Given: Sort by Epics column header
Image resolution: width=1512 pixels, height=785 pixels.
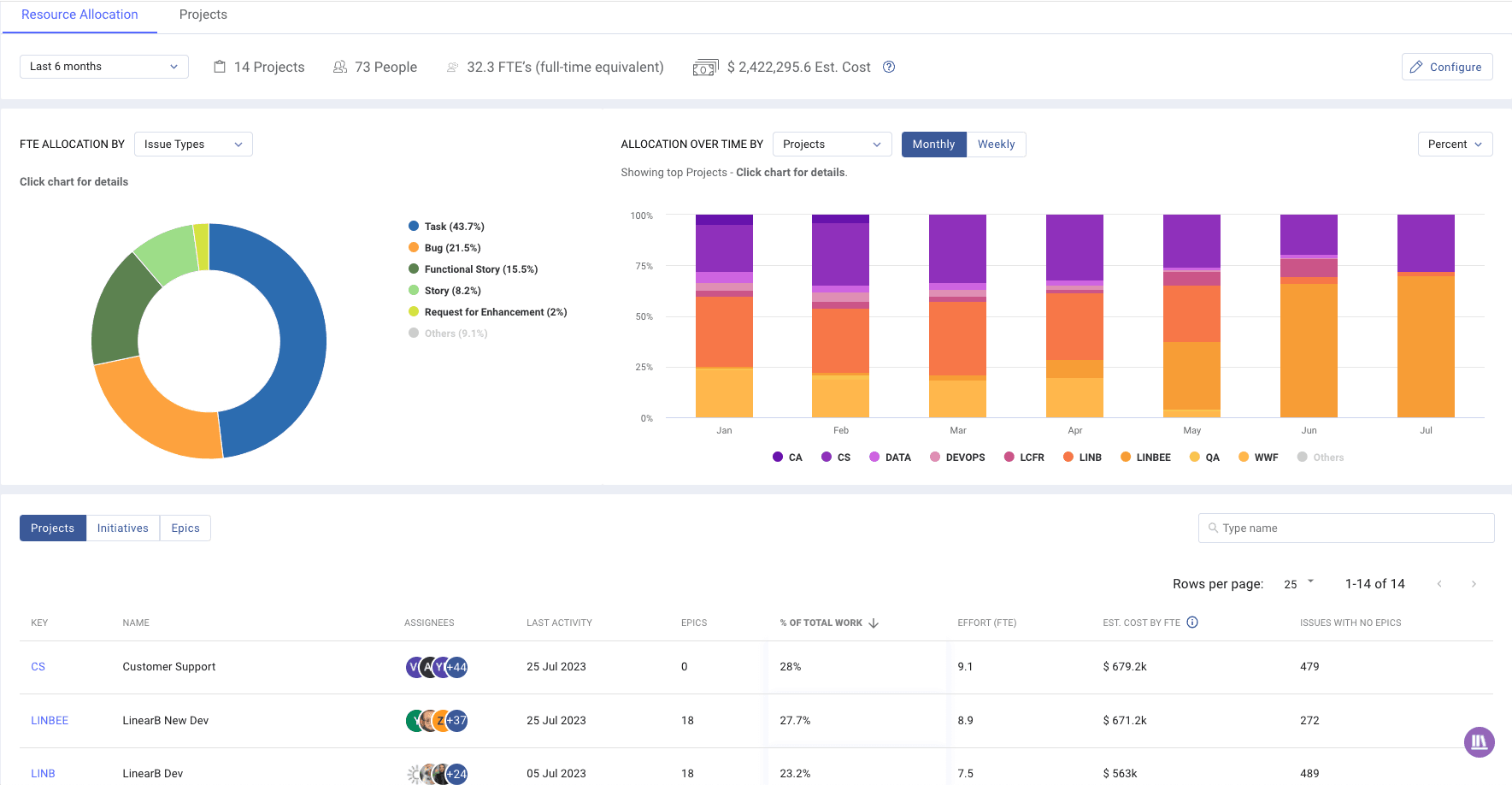Looking at the screenshot, I should pos(694,623).
